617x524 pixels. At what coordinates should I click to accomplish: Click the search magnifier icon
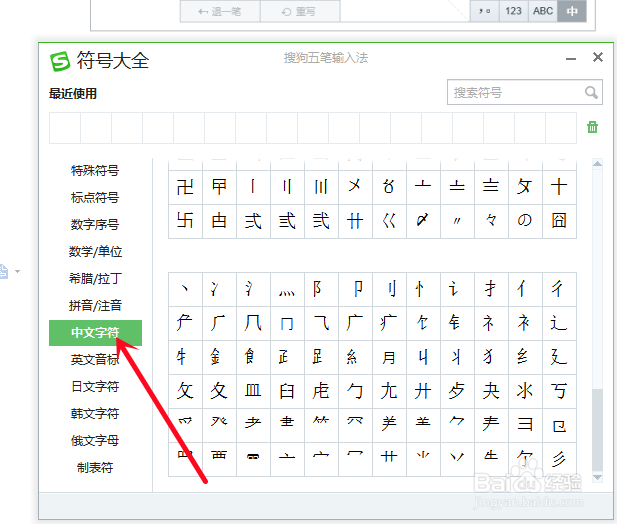[x=591, y=92]
